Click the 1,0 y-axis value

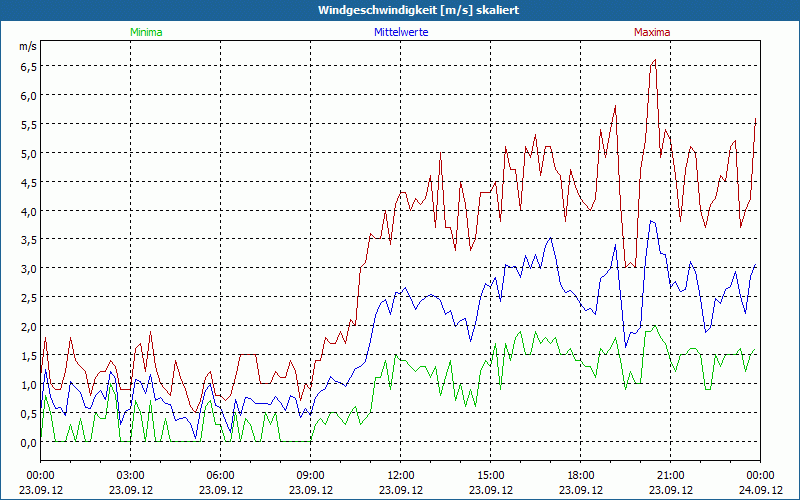[x=29, y=385]
